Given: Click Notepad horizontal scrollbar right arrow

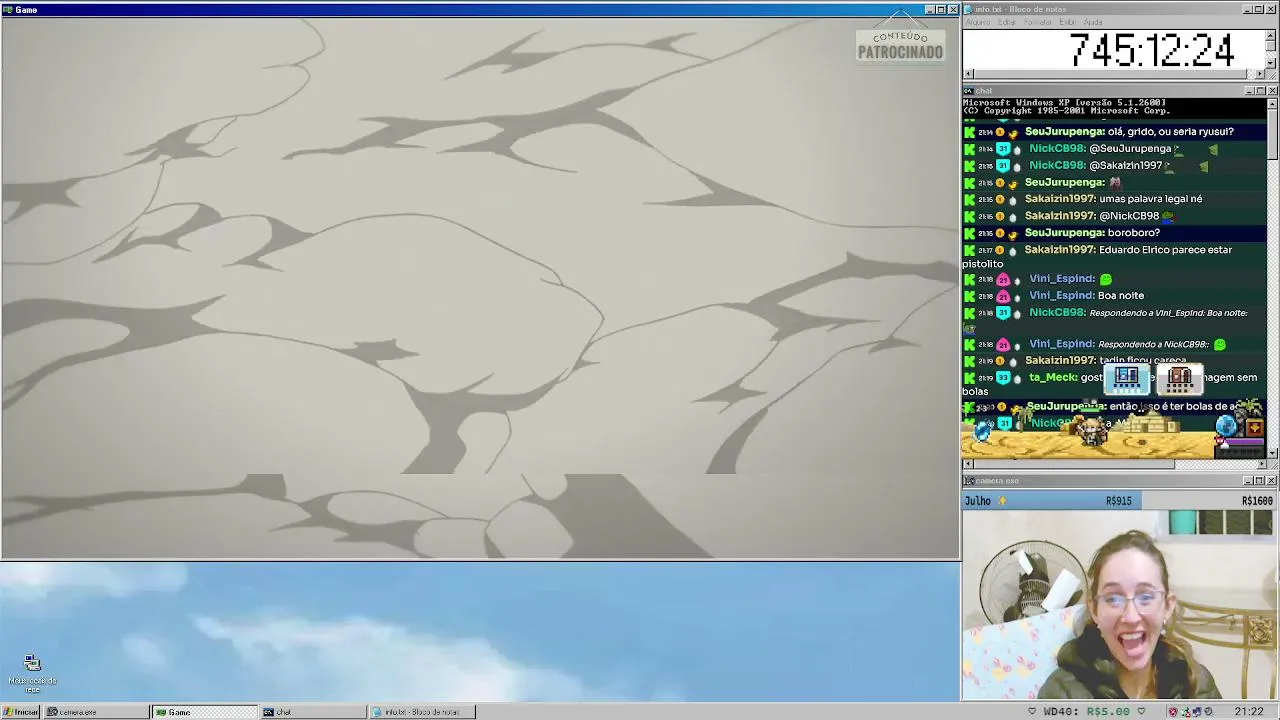Looking at the screenshot, I should pyautogui.click(x=1259, y=74).
